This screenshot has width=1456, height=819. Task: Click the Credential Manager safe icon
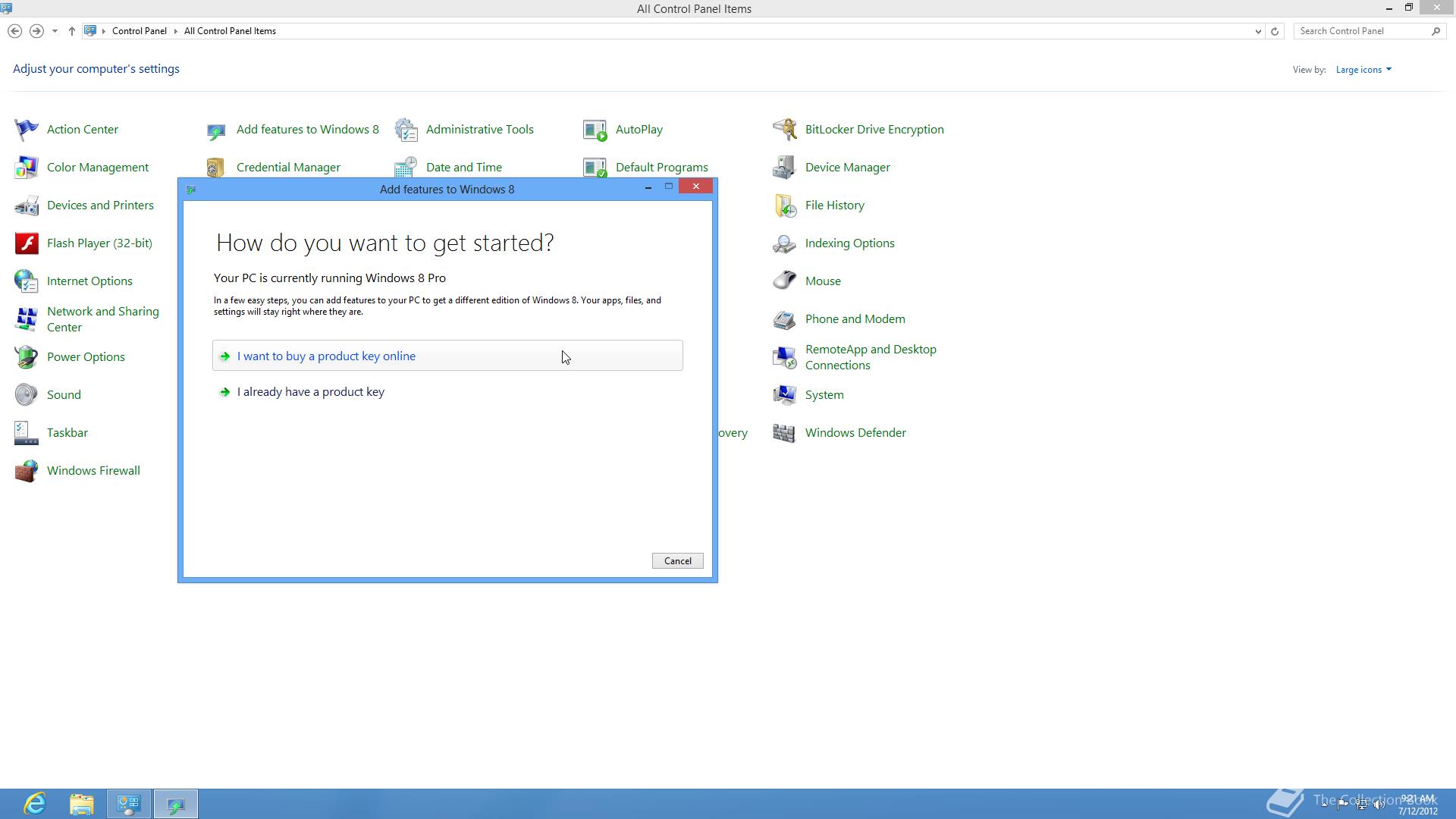216,168
